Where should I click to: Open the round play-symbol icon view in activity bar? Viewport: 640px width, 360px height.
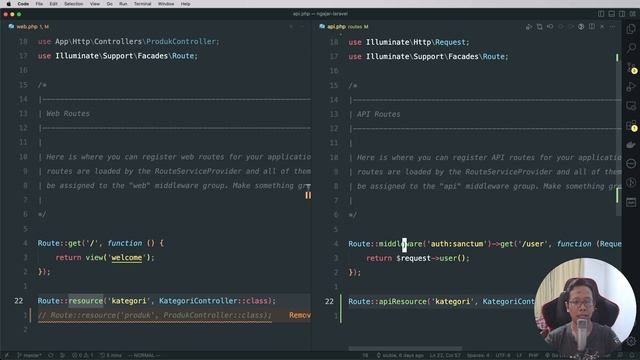pyautogui.click(x=631, y=182)
